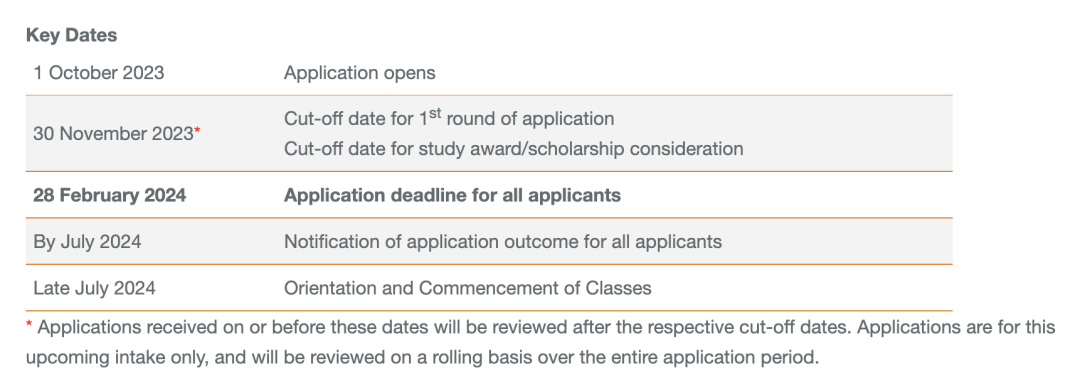Screen dimensions: 1080x383
Task: Click the red asterisk beside 30 November 2023
Action: click(197, 132)
